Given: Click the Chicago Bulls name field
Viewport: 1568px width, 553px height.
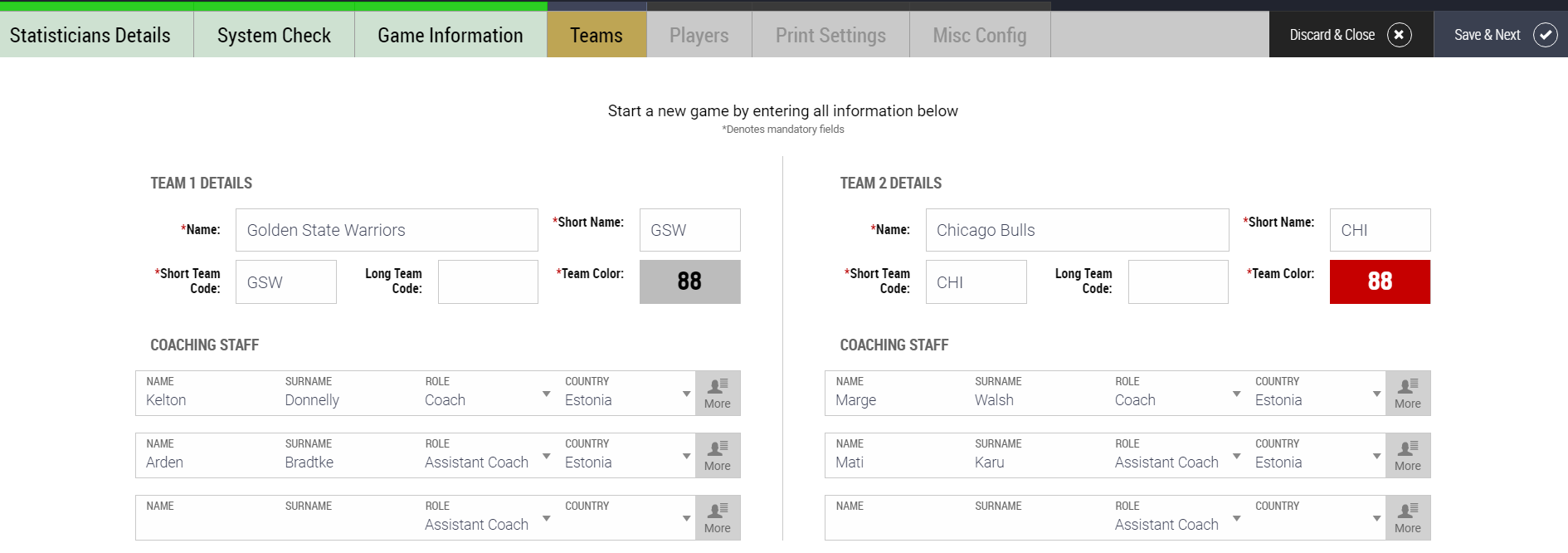Looking at the screenshot, I should click(x=1077, y=230).
